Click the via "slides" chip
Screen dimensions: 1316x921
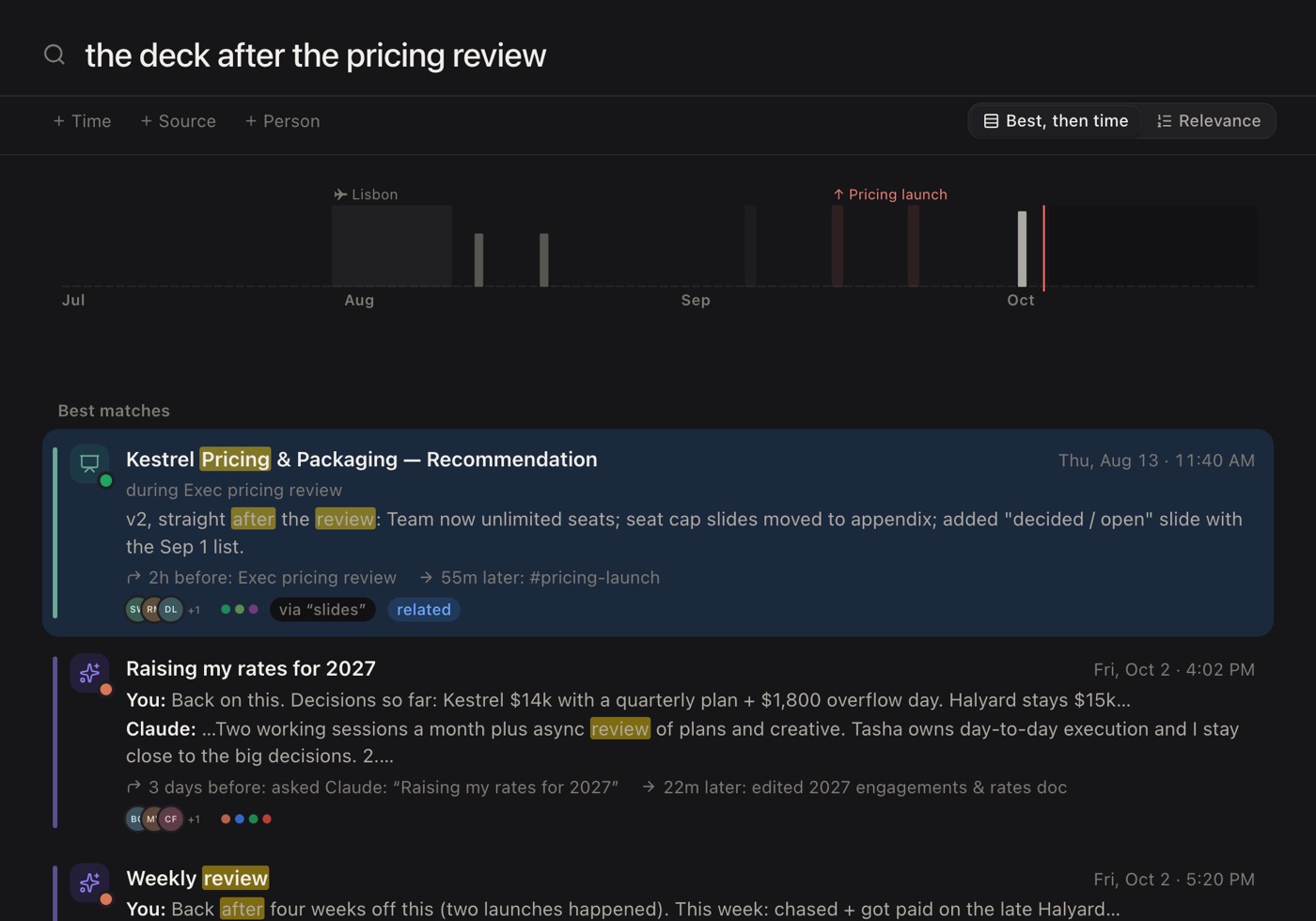[x=322, y=610]
